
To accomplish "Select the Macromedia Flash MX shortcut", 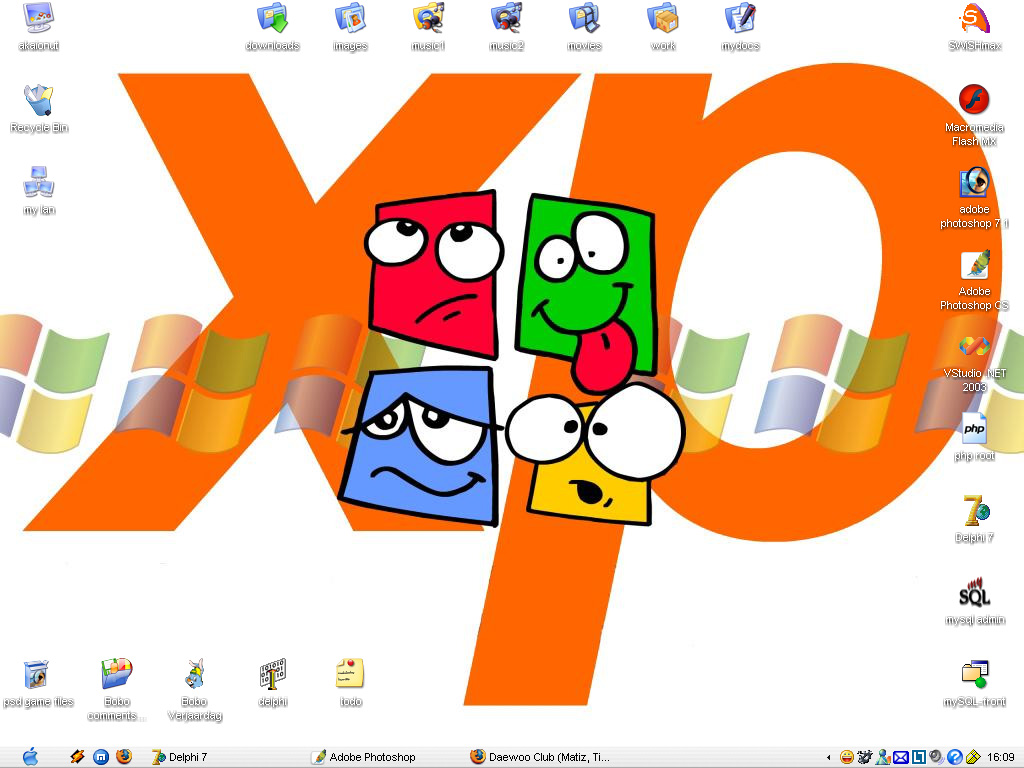I will pos(974,100).
